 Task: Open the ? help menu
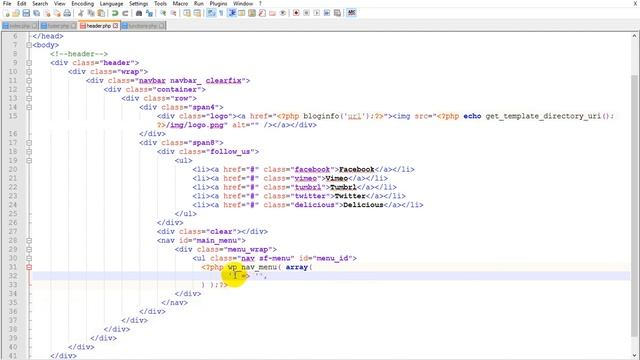click(x=260, y=3)
